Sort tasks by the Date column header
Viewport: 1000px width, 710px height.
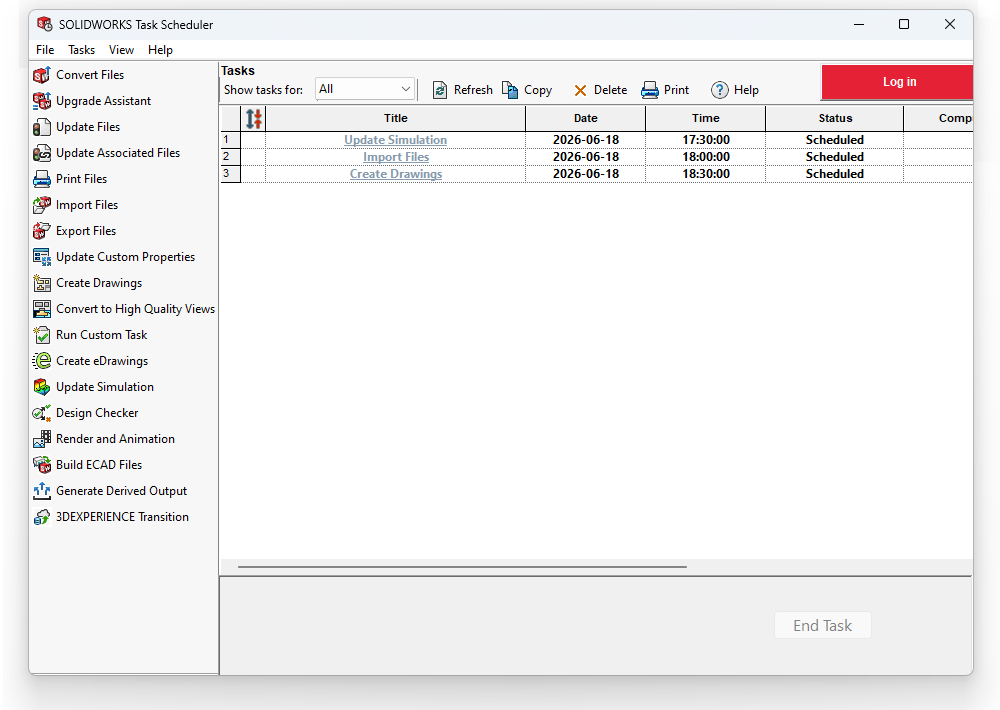[x=585, y=119]
